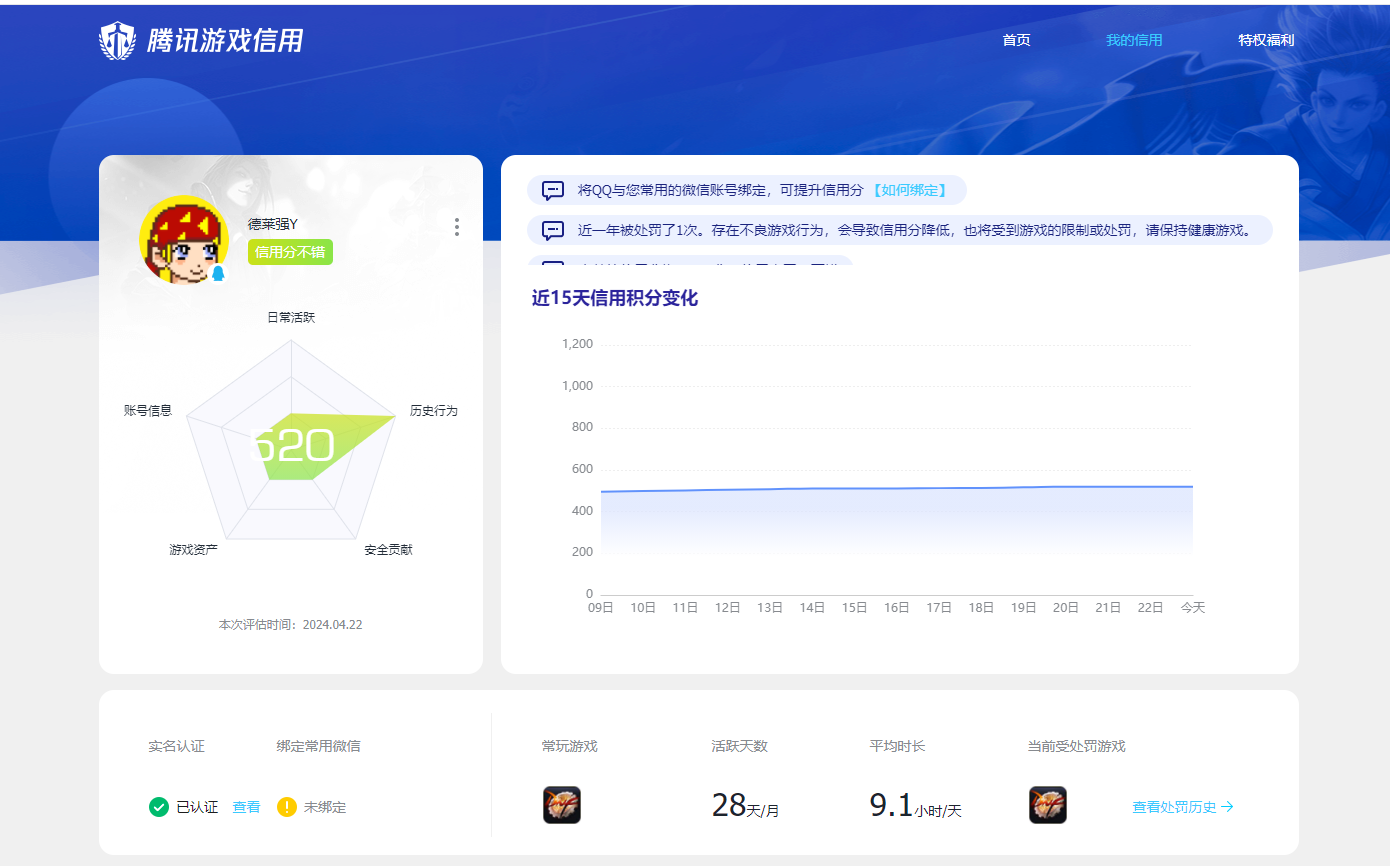The image size is (1390, 866).
Task: Click the 1,200 y-axis label
Action: (577, 344)
